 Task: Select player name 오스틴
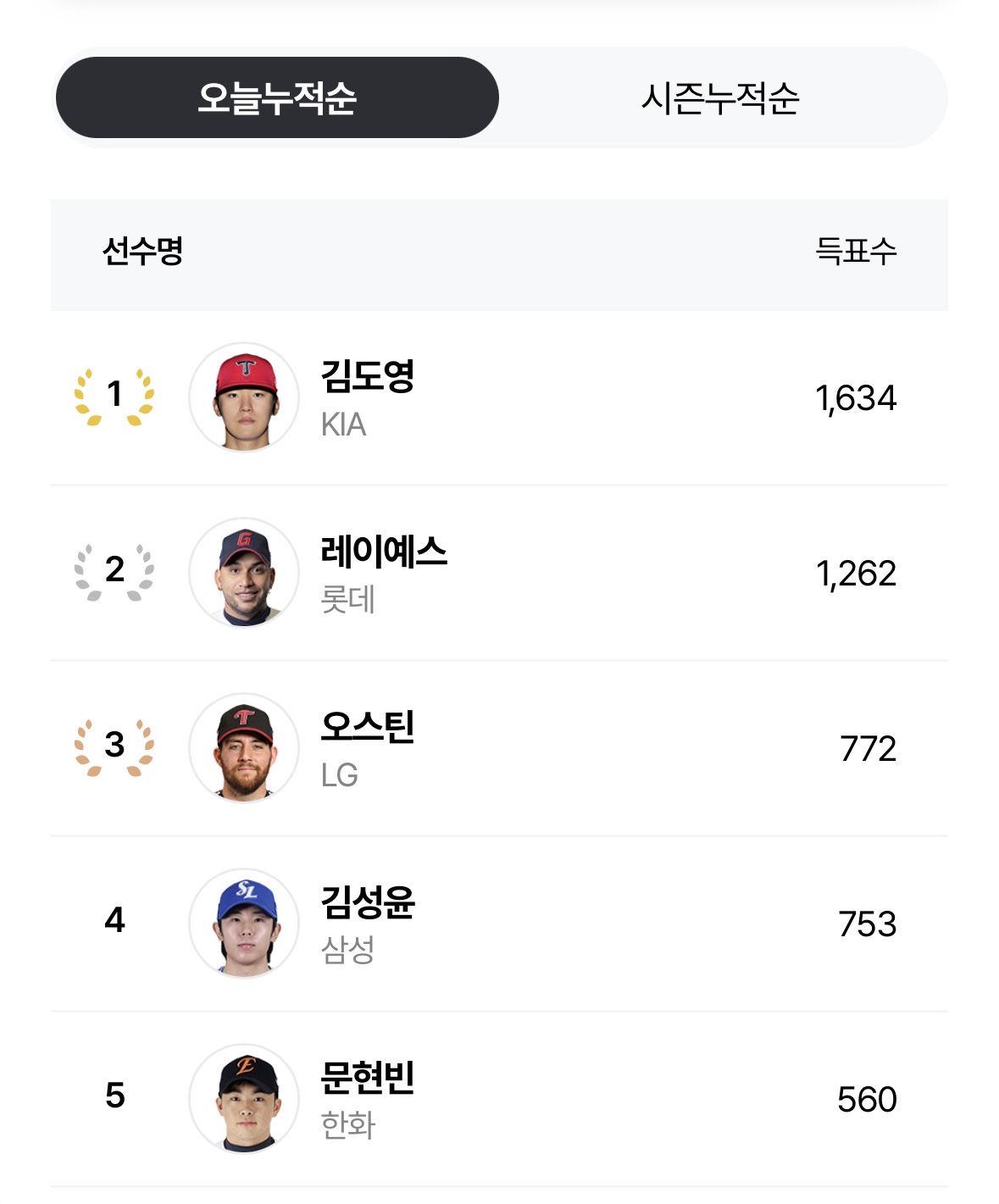[x=367, y=727]
